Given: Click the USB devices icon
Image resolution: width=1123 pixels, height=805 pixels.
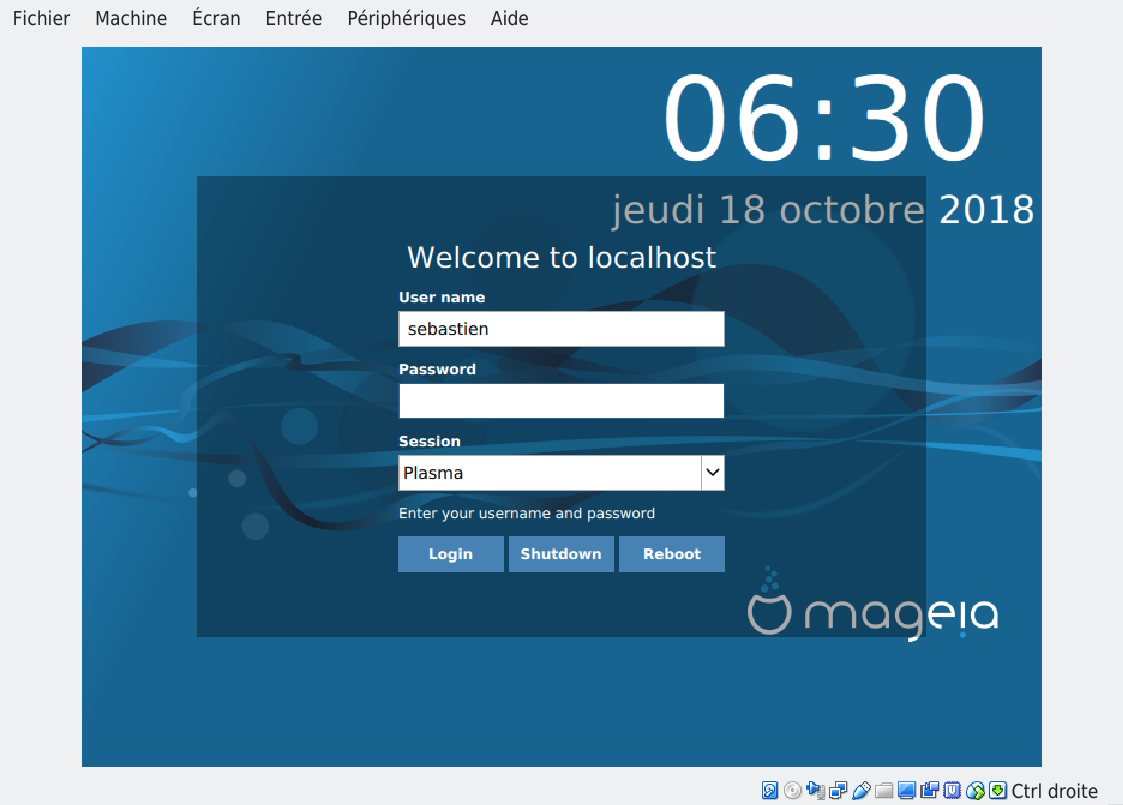Looking at the screenshot, I should [x=861, y=790].
